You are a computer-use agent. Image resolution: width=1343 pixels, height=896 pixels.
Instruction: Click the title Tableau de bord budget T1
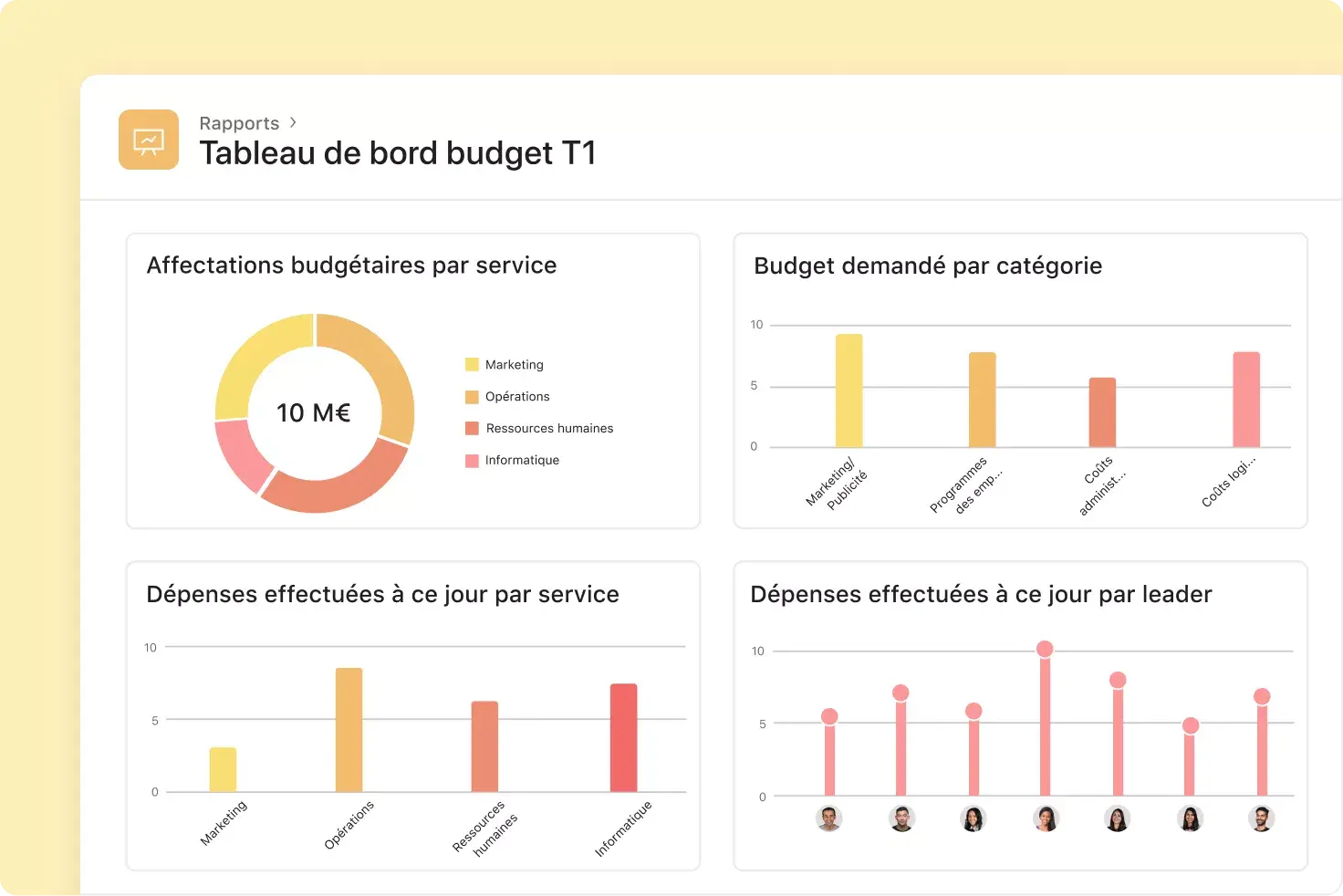pyautogui.click(x=397, y=152)
